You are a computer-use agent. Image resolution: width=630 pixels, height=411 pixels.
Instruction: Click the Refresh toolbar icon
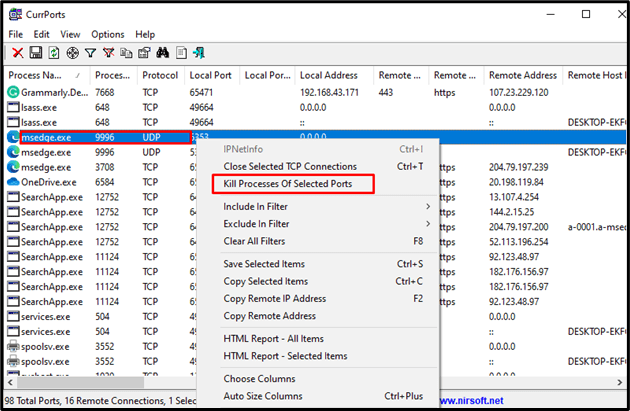point(54,53)
